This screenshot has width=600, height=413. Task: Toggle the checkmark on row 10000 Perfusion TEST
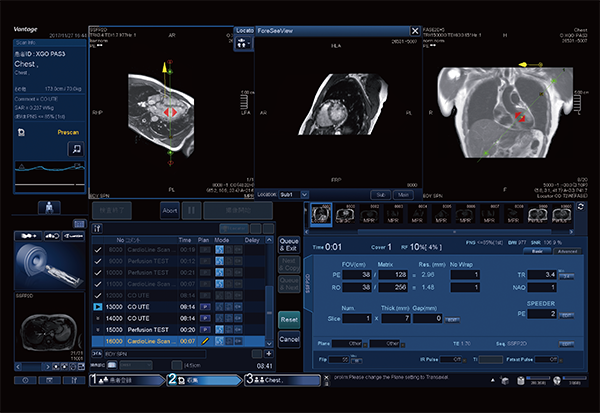pyautogui.click(x=98, y=273)
